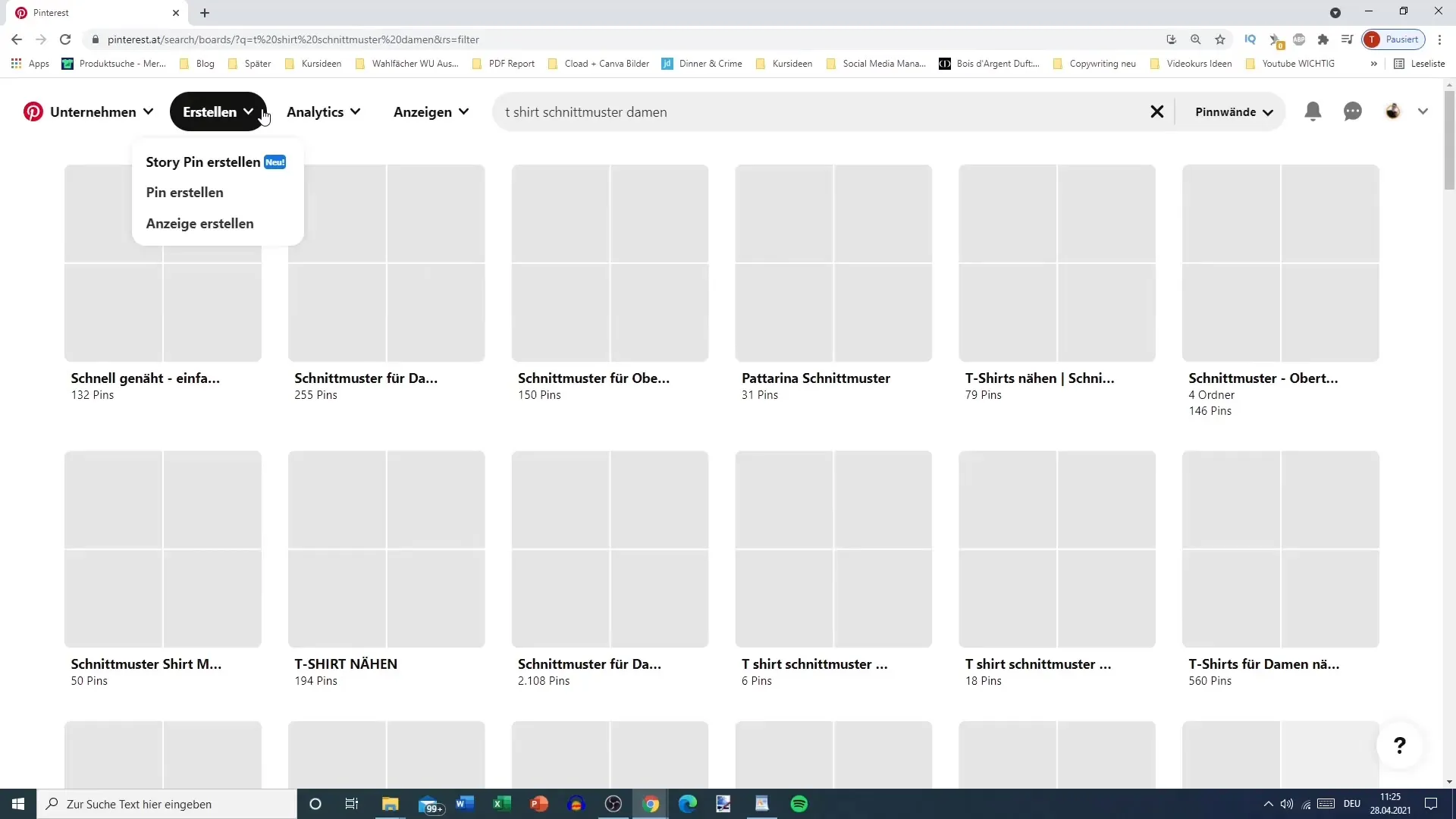
Task: Open the profile avatar picture
Action: (1393, 111)
